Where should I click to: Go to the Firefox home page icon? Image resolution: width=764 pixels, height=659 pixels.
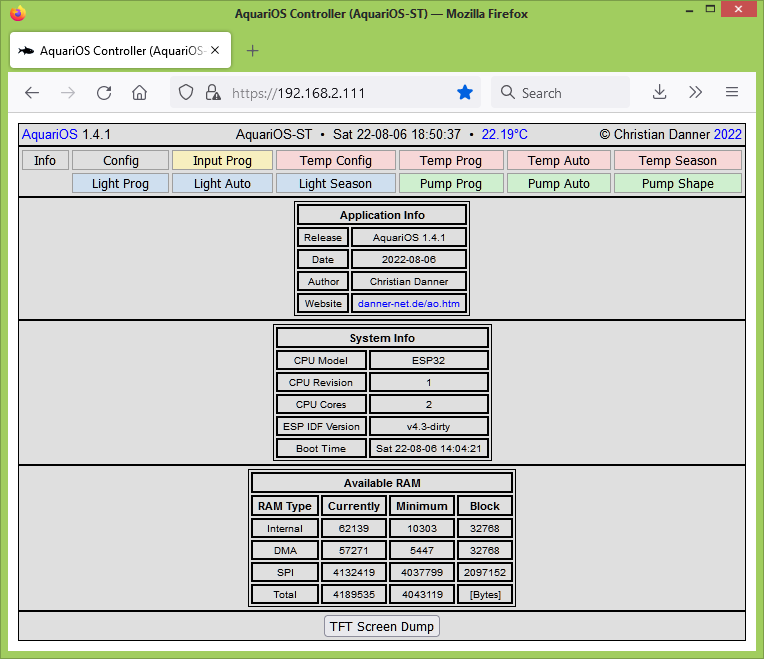pyautogui.click(x=140, y=93)
